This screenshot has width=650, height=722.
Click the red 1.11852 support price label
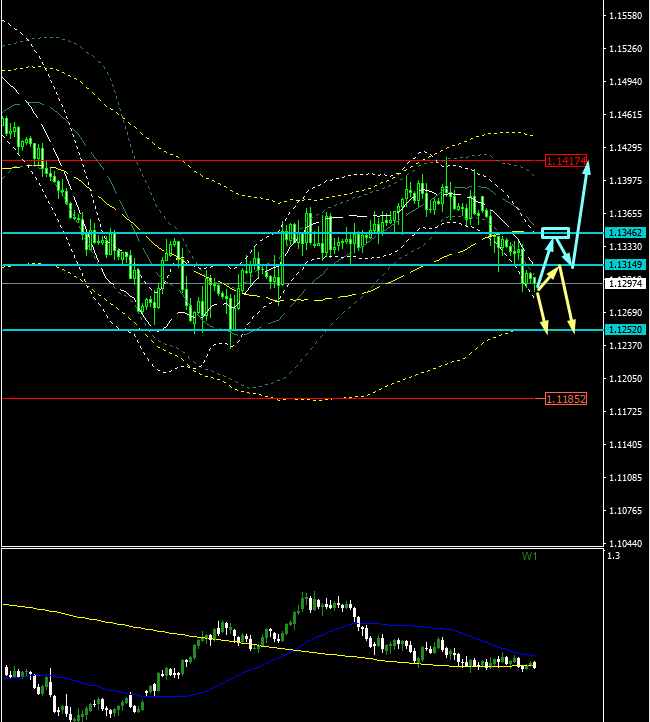tap(566, 399)
